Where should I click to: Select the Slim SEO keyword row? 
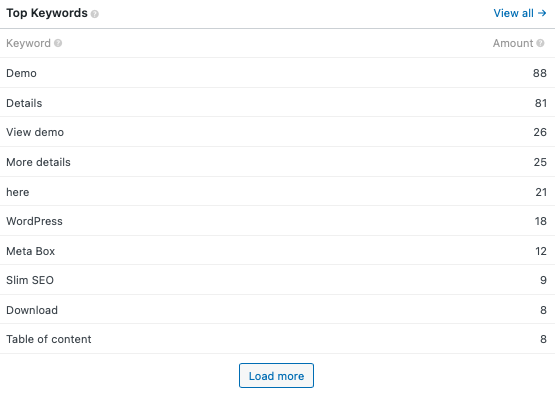278,280
